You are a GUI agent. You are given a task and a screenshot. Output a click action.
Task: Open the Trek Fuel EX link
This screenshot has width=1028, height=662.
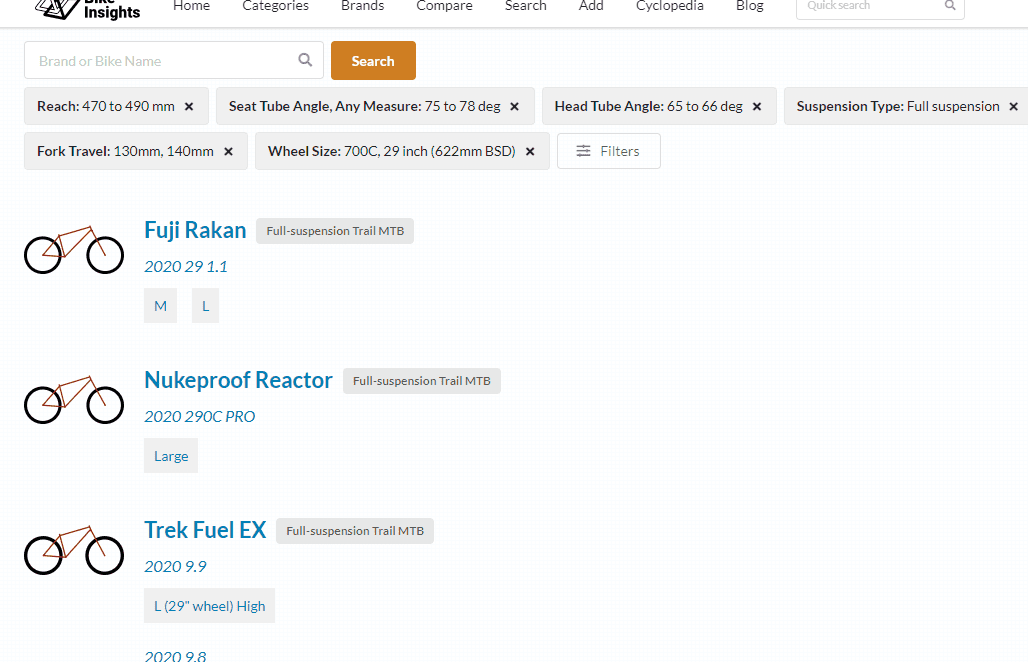click(205, 530)
